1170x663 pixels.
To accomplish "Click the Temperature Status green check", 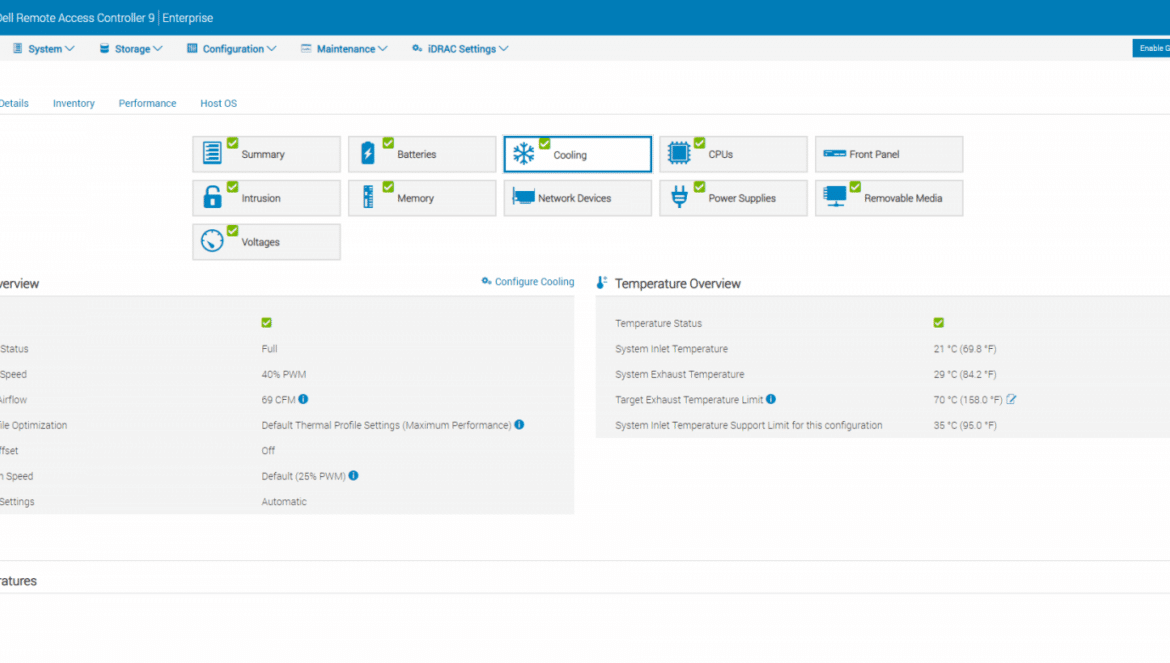I will (939, 323).
